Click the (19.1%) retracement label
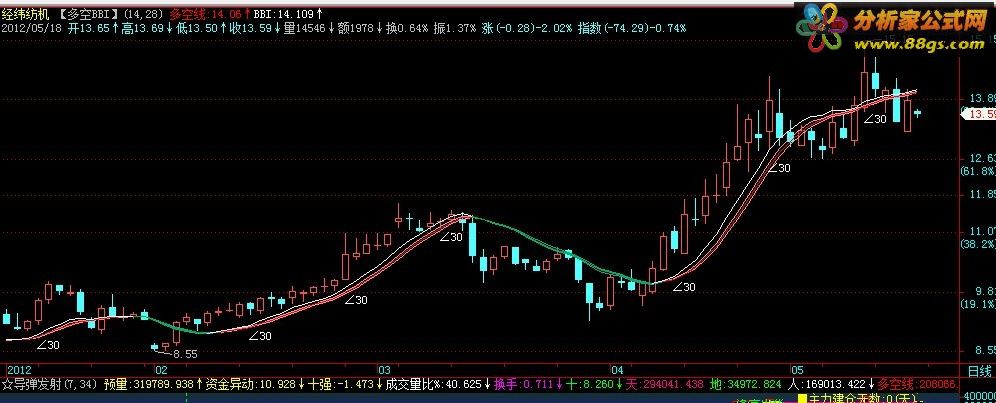 pyautogui.click(x=979, y=304)
